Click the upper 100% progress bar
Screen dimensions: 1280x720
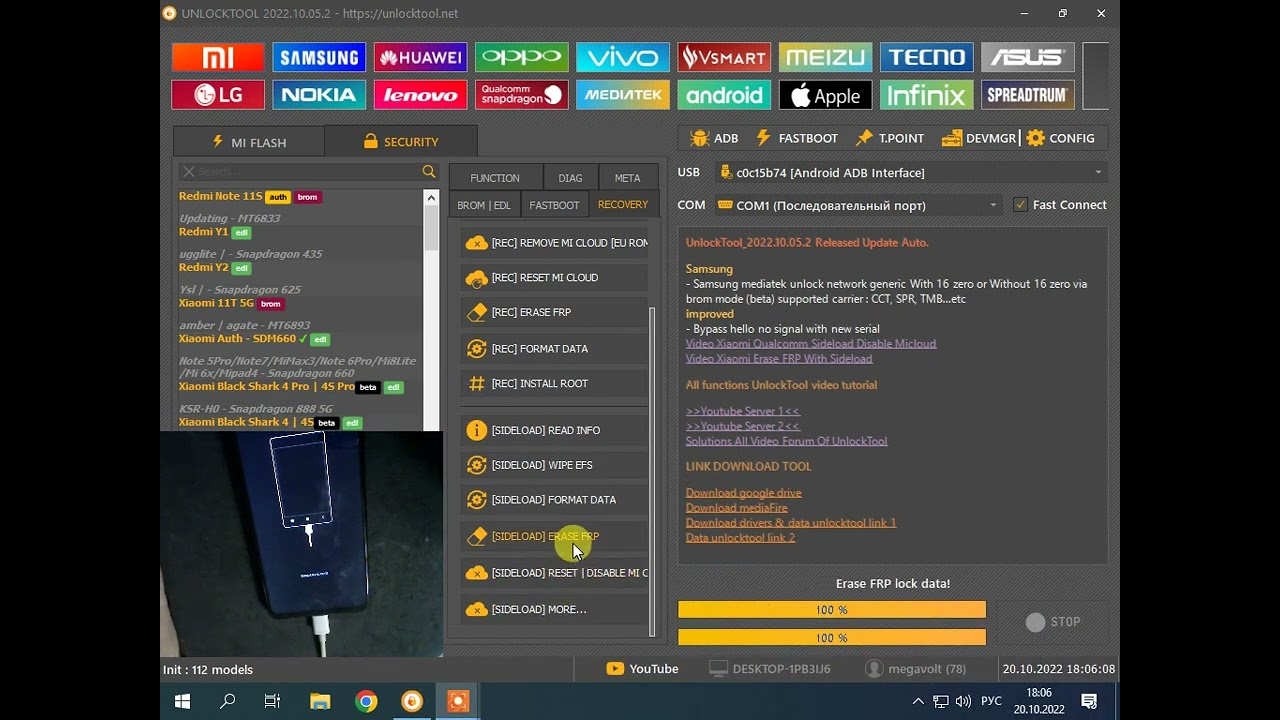pos(832,610)
